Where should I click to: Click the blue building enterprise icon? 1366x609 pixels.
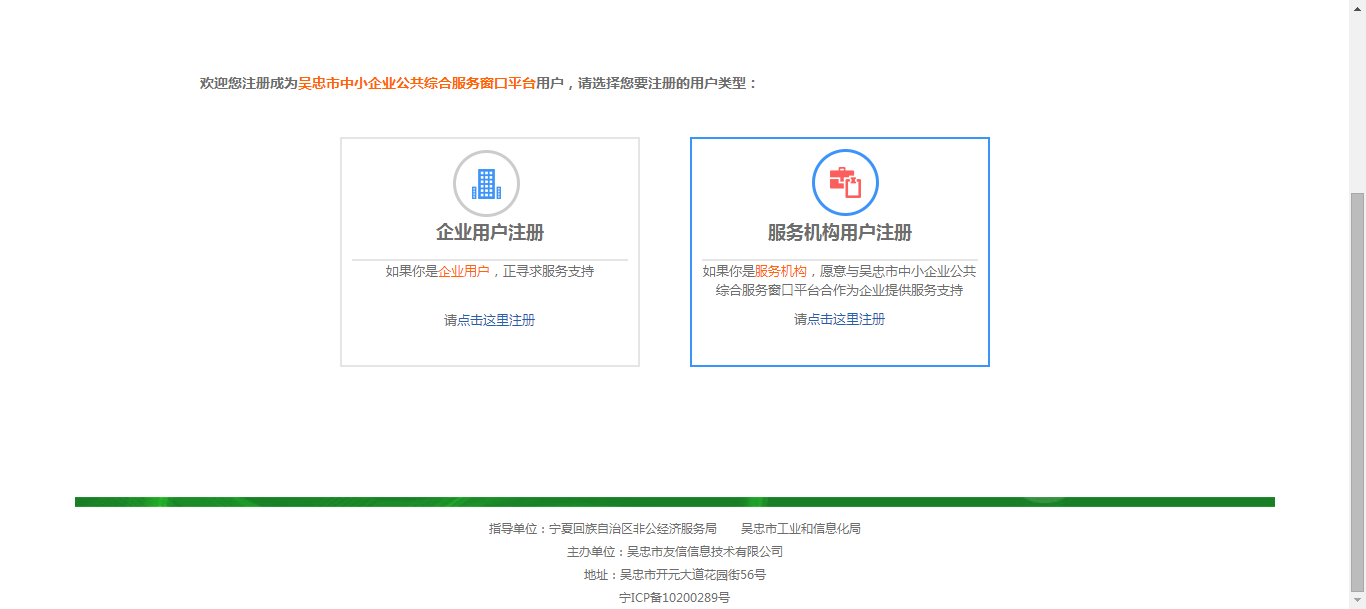[x=486, y=183]
